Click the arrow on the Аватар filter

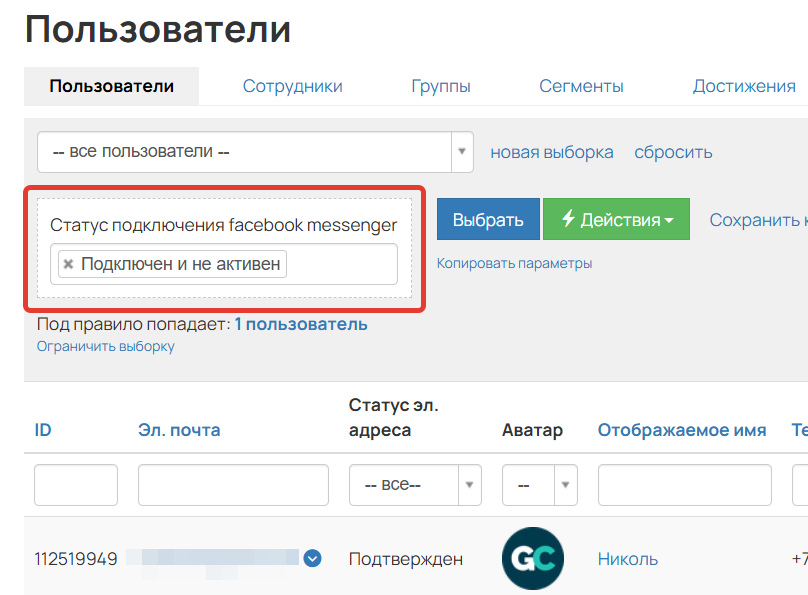coord(566,485)
